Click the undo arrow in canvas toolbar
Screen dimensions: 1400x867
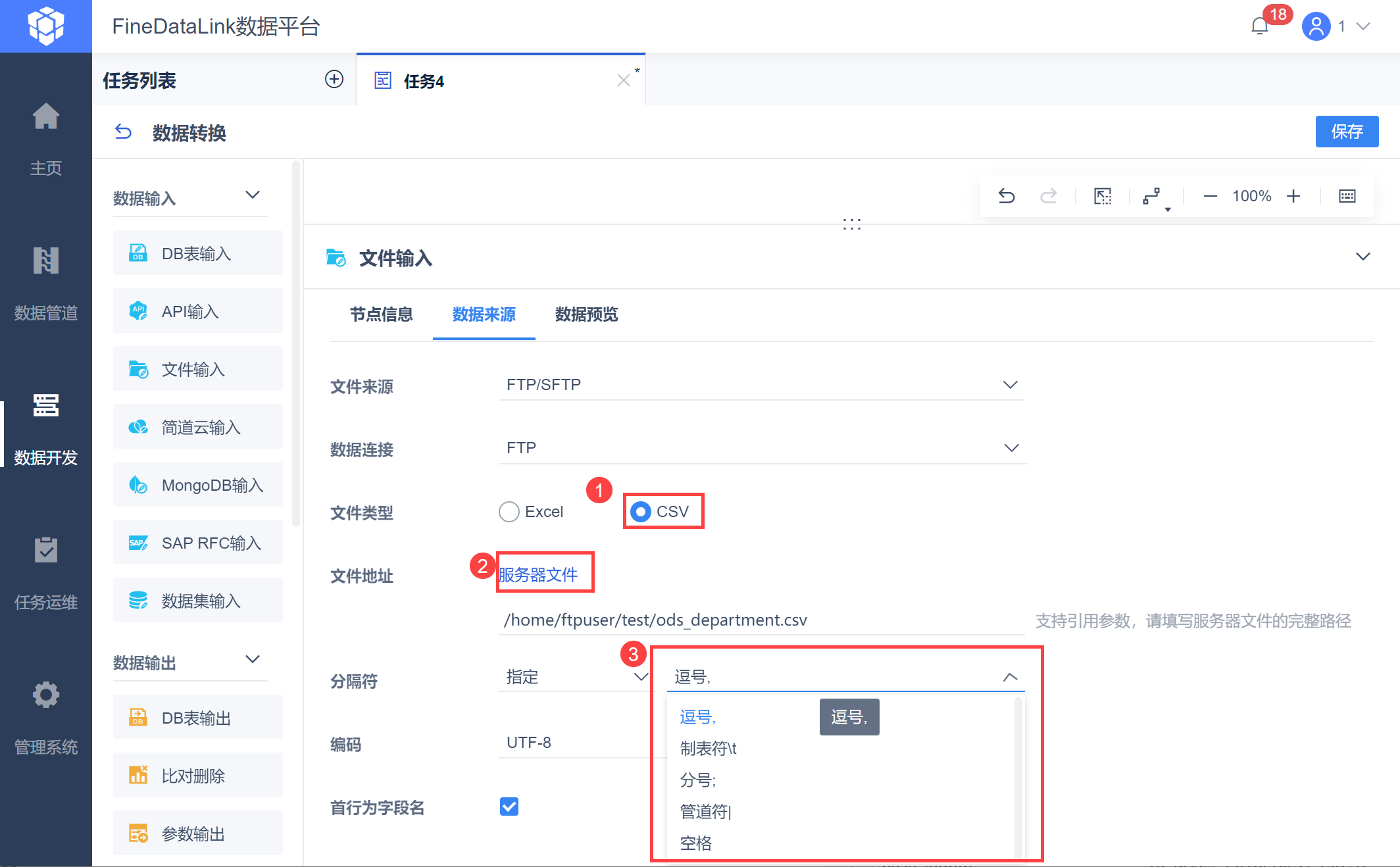point(1007,196)
